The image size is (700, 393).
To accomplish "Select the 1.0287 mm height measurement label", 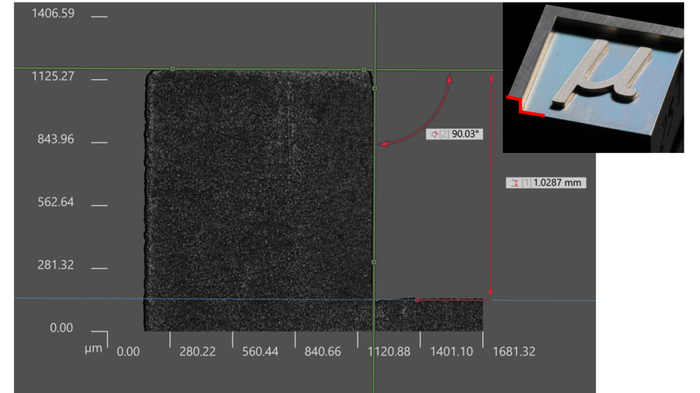I will tap(546, 183).
